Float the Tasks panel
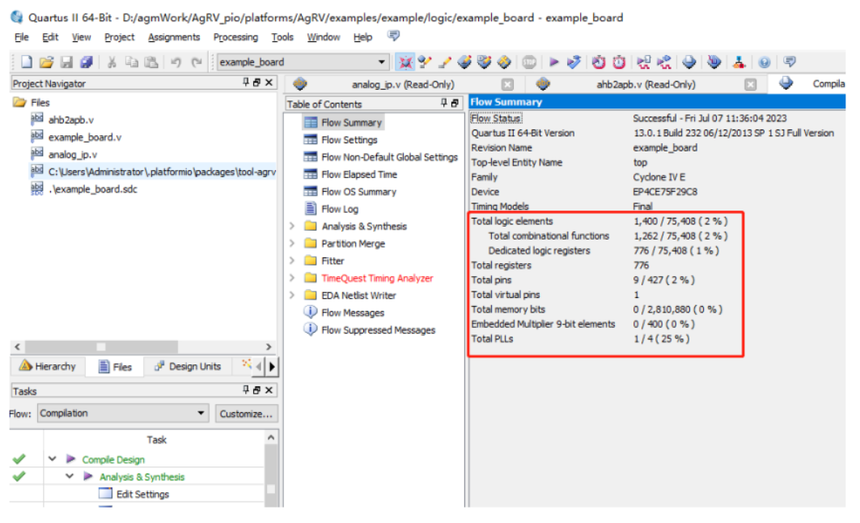The height and width of the screenshot is (523, 860). [257, 390]
